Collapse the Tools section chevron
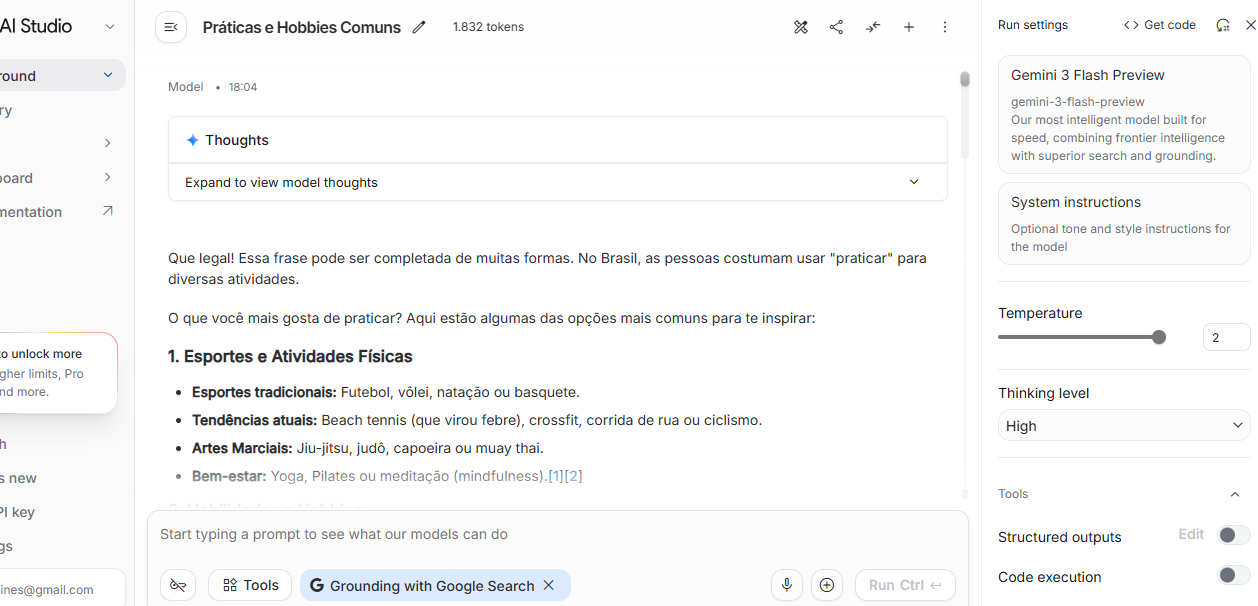 (x=1235, y=494)
